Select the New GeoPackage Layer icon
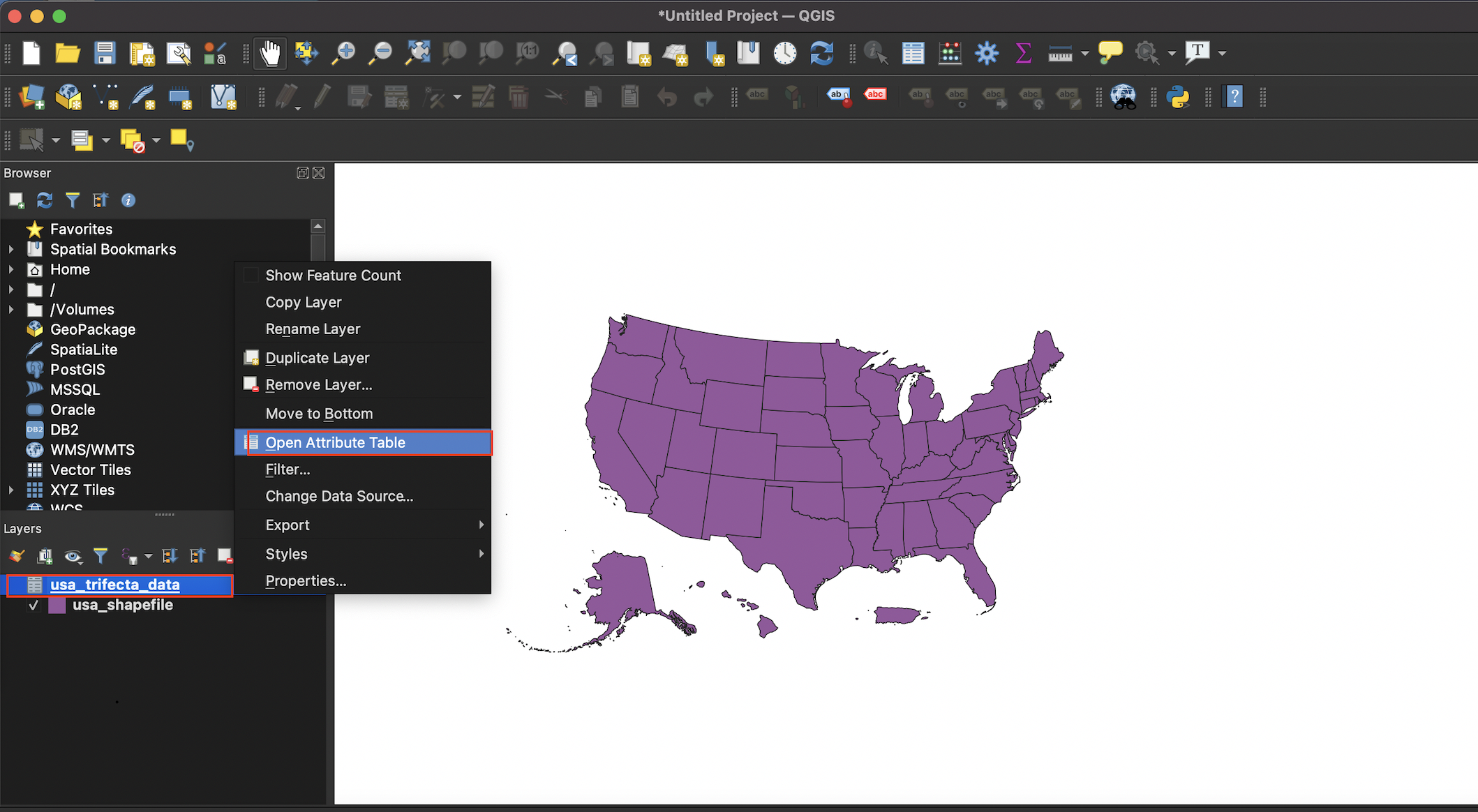Viewport: 1478px width, 812px height. 68,97
